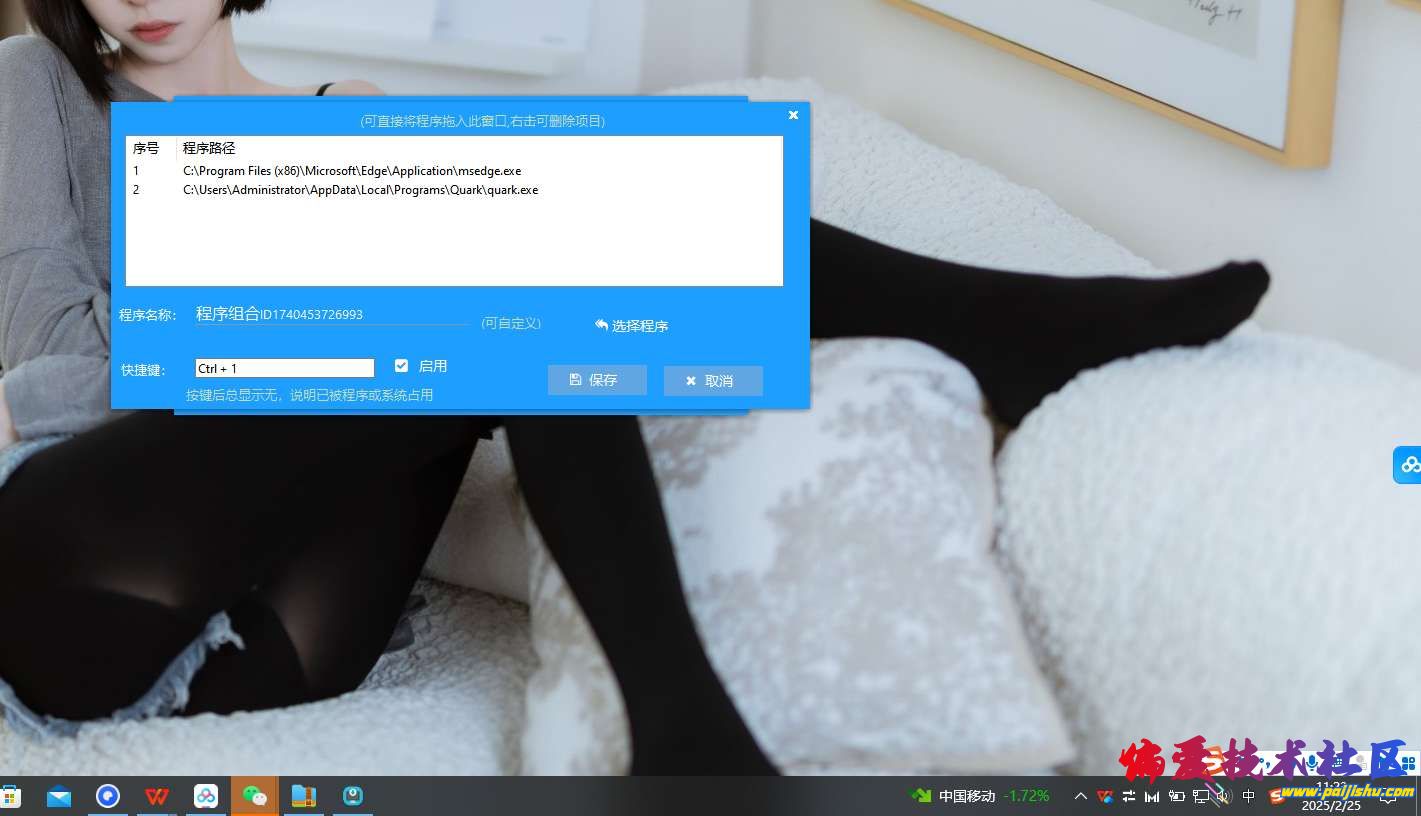
Task: Click the 程序路径 column header
Action: (x=209, y=148)
